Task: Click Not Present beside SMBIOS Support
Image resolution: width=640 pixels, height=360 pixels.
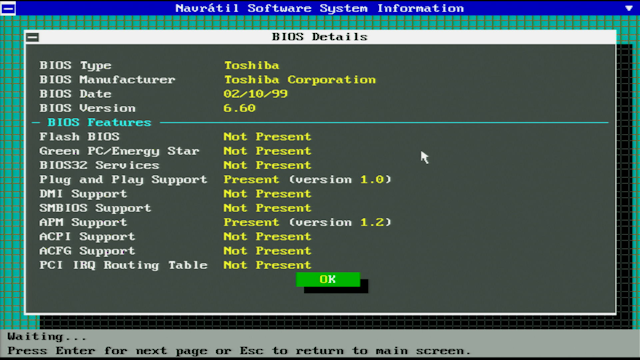Action: [267, 208]
